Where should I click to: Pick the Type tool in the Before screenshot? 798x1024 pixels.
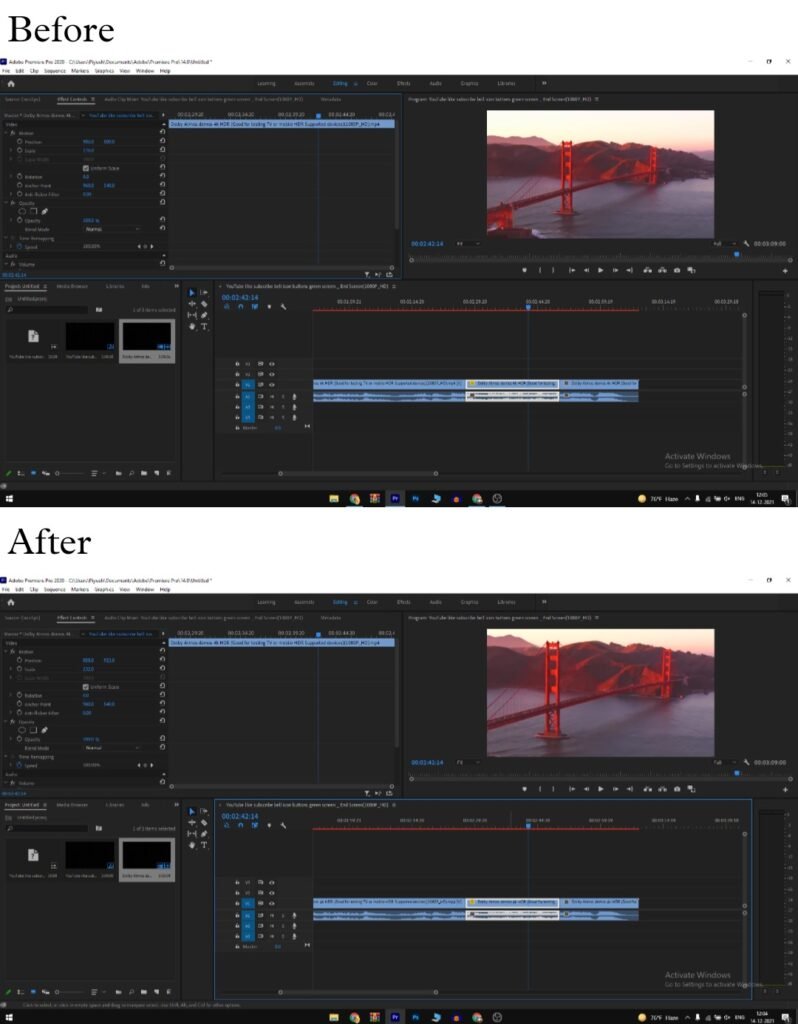tap(204, 326)
